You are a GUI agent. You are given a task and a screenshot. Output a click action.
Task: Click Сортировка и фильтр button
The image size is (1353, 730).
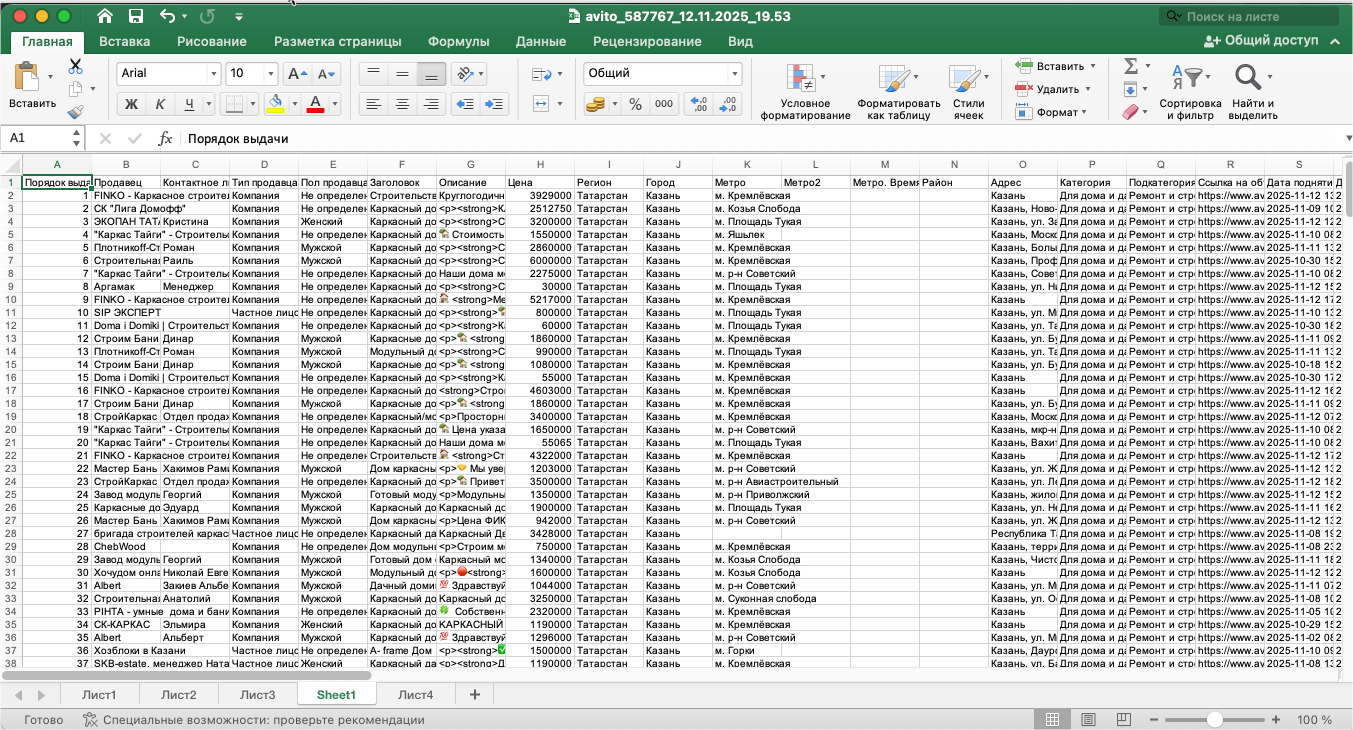1190,94
